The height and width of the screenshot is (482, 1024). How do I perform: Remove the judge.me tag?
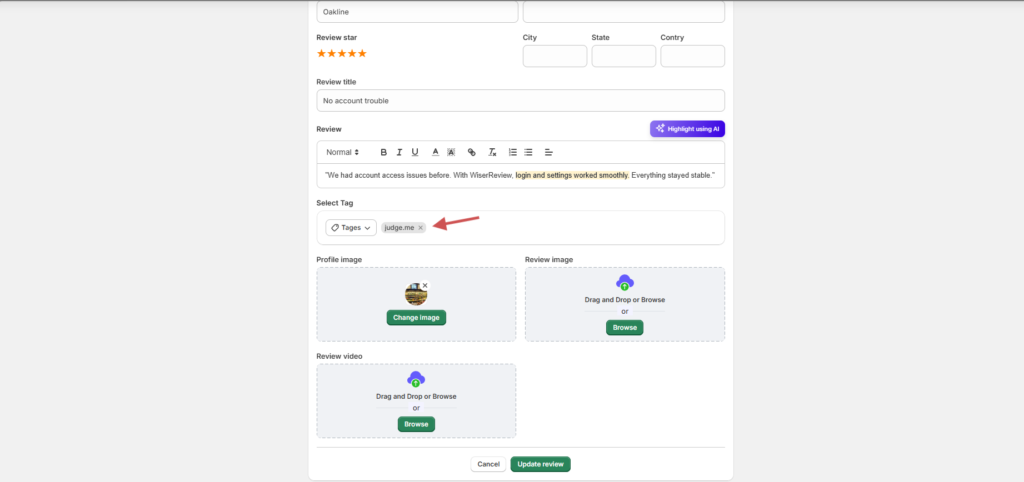(421, 228)
